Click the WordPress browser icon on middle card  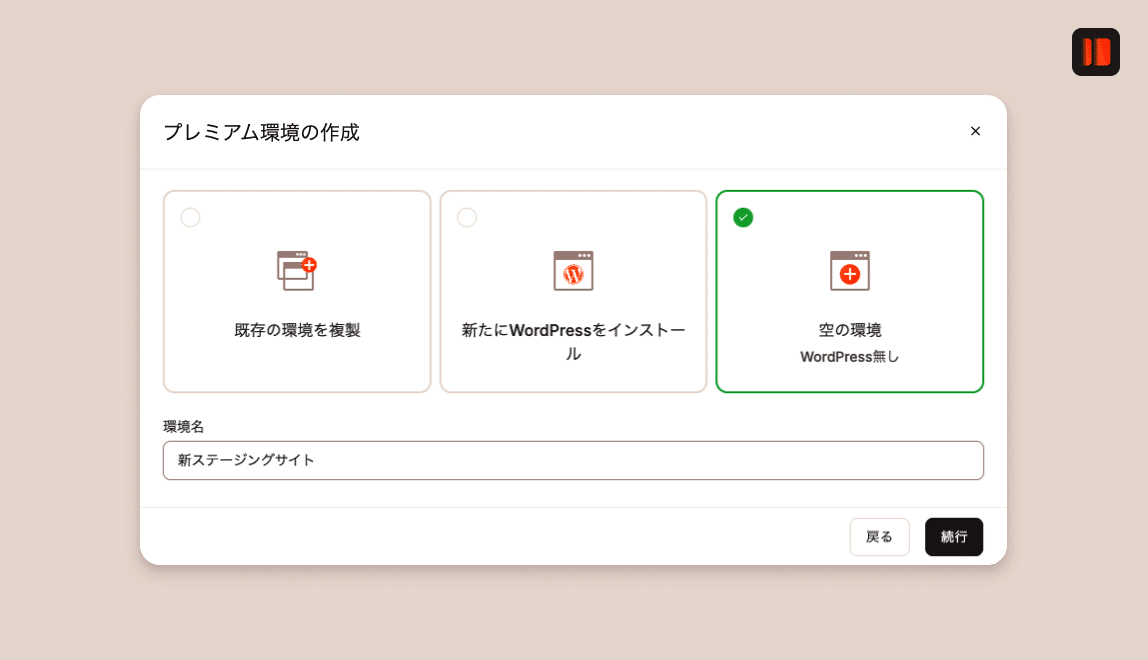pos(573,270)
